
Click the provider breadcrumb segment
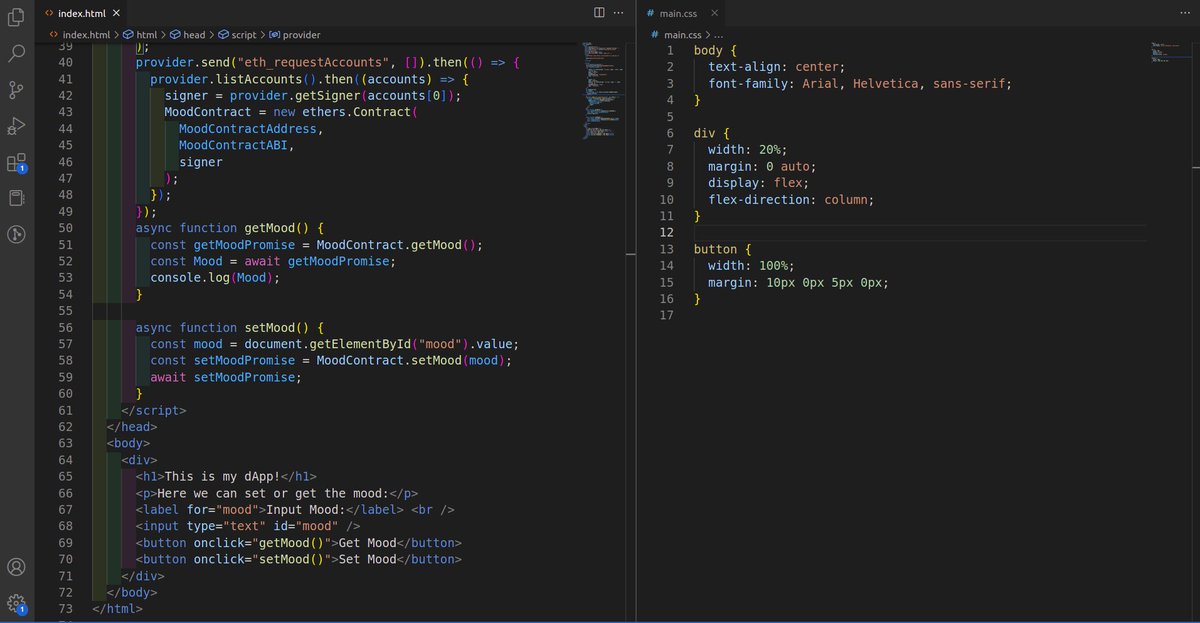coord(294,34)
